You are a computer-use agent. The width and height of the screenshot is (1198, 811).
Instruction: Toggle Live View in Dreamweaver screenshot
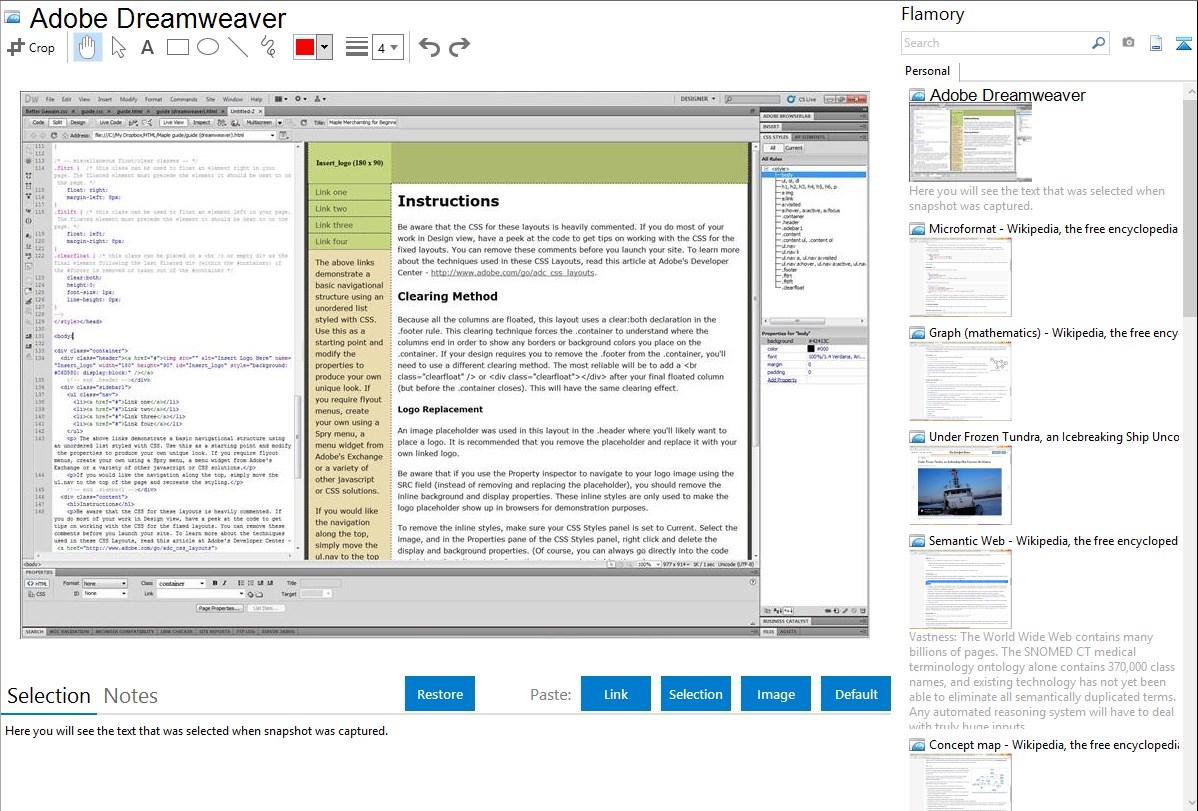tap(173, 122)
